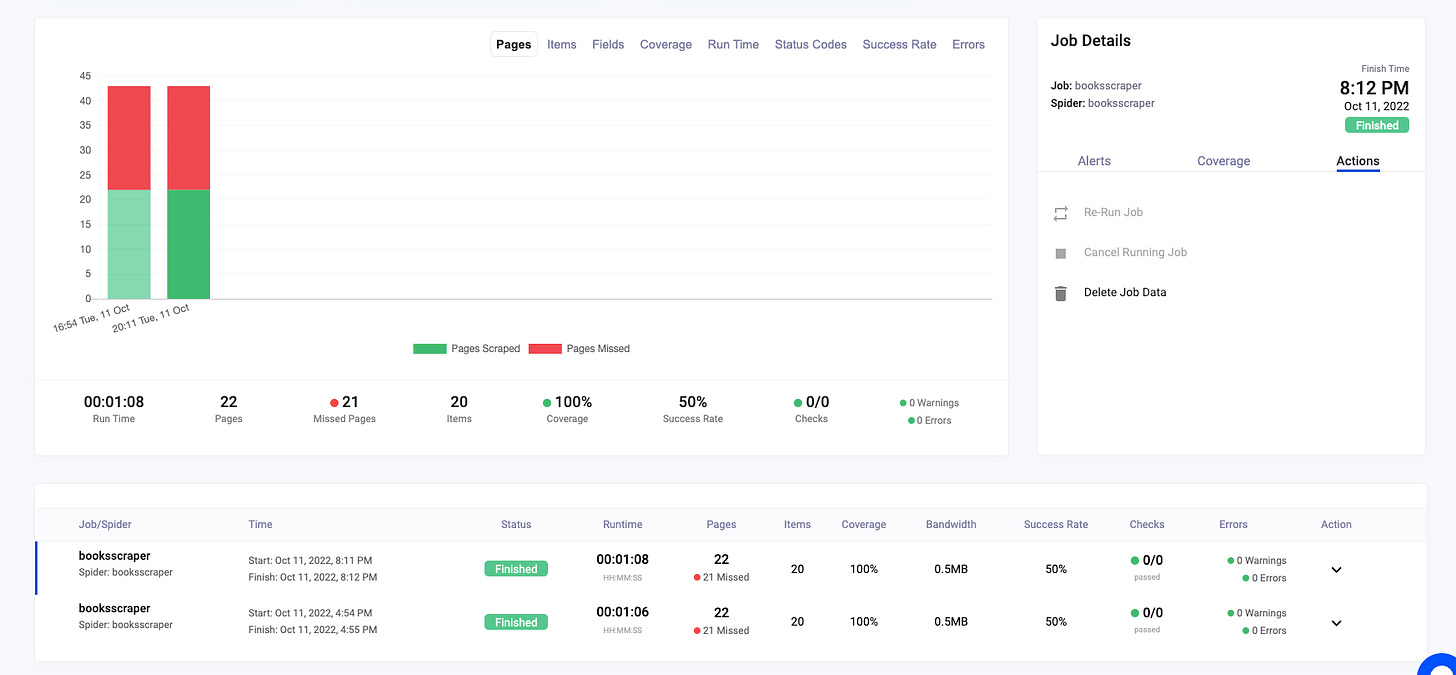Click the red 21 Missed indicator in table

pyautogui.click(x=721, y=577)
